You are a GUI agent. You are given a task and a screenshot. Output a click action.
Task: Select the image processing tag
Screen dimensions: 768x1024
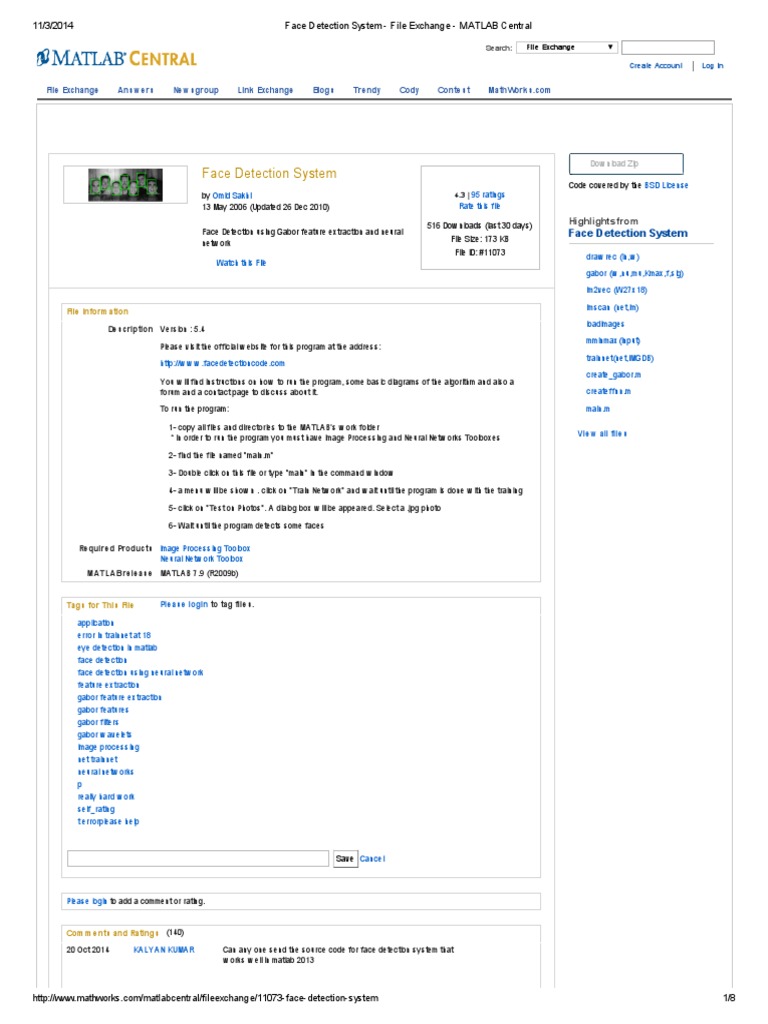pos(108,747)
